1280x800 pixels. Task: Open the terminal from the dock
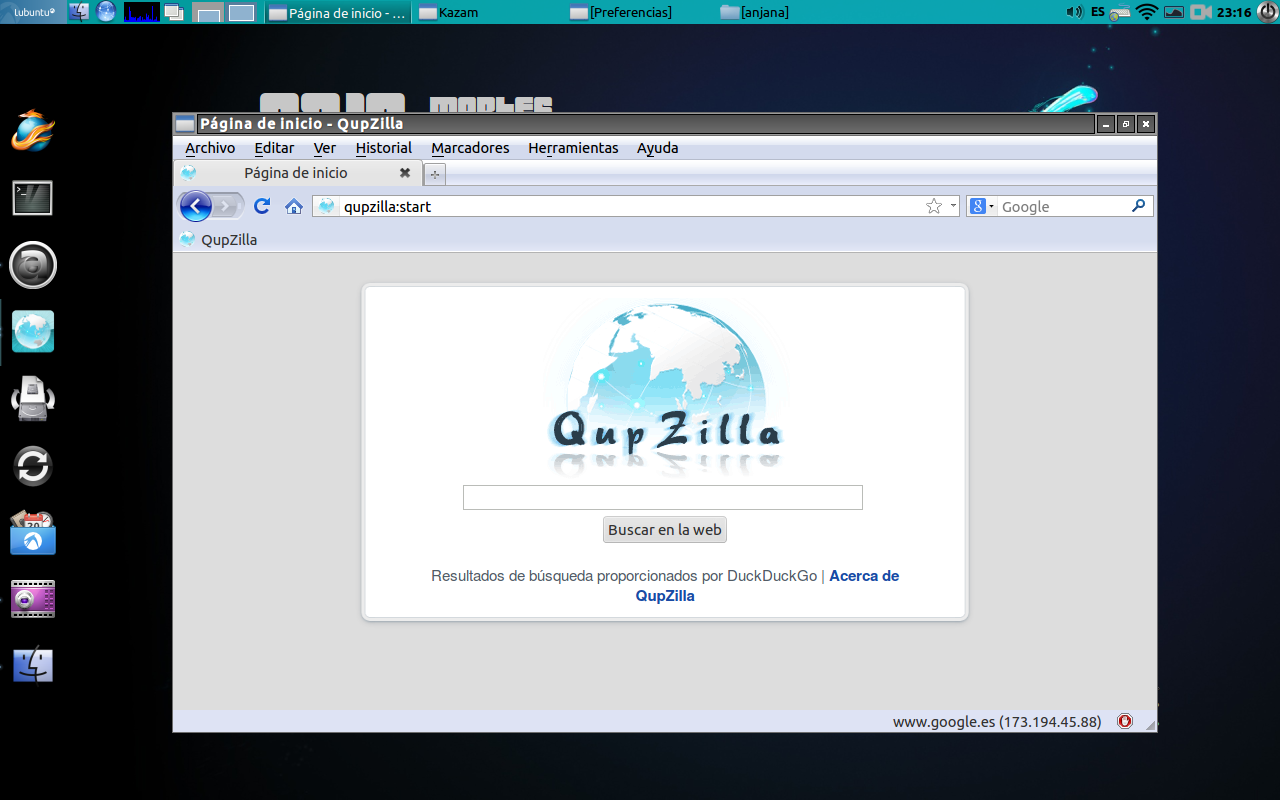33,198
